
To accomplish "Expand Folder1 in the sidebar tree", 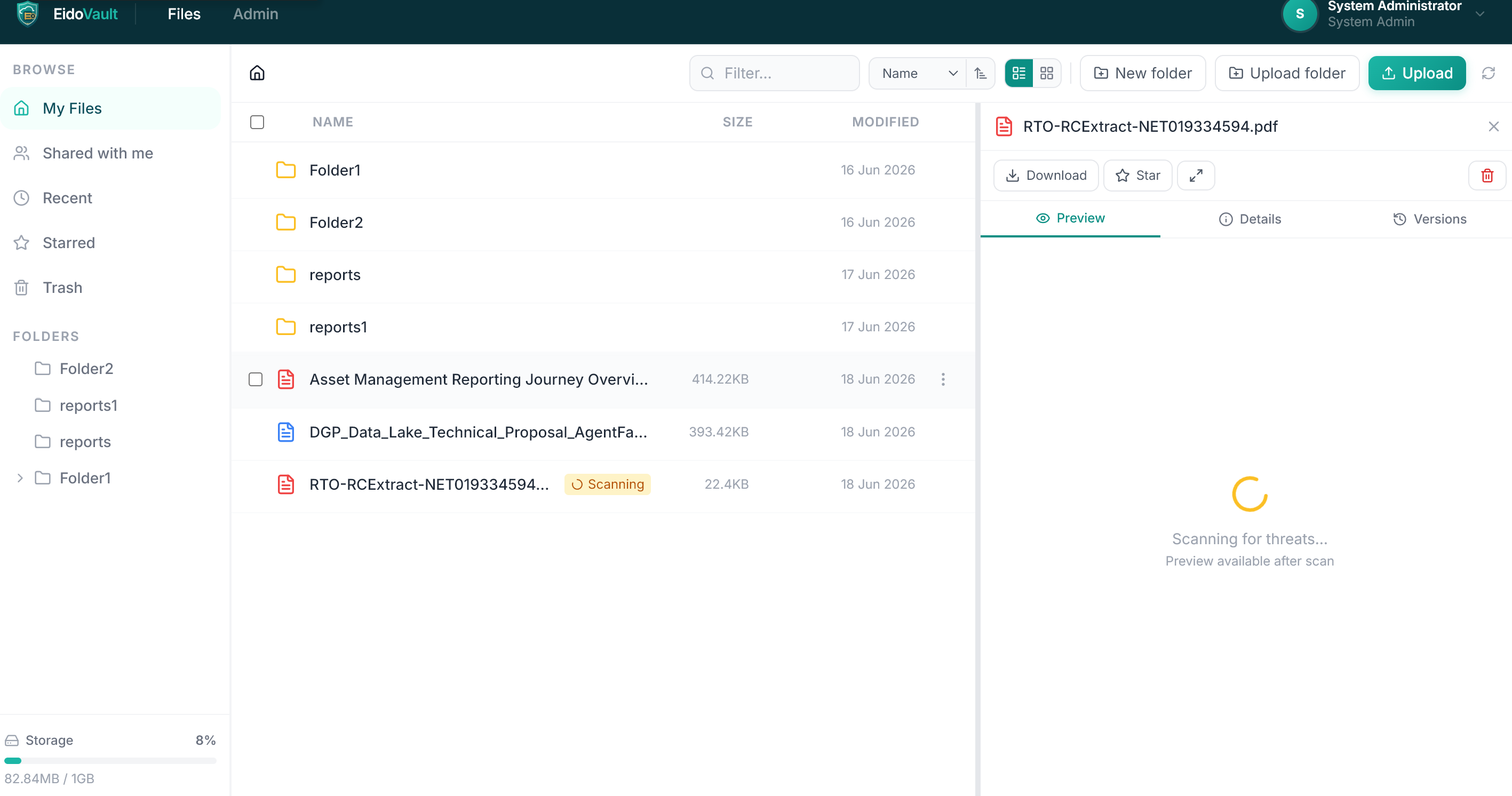I will 19,478.
